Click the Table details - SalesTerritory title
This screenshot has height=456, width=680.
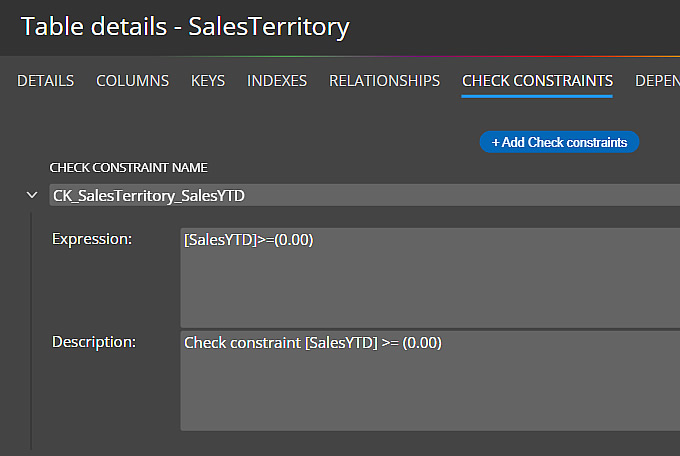click(x=185, y=27)
